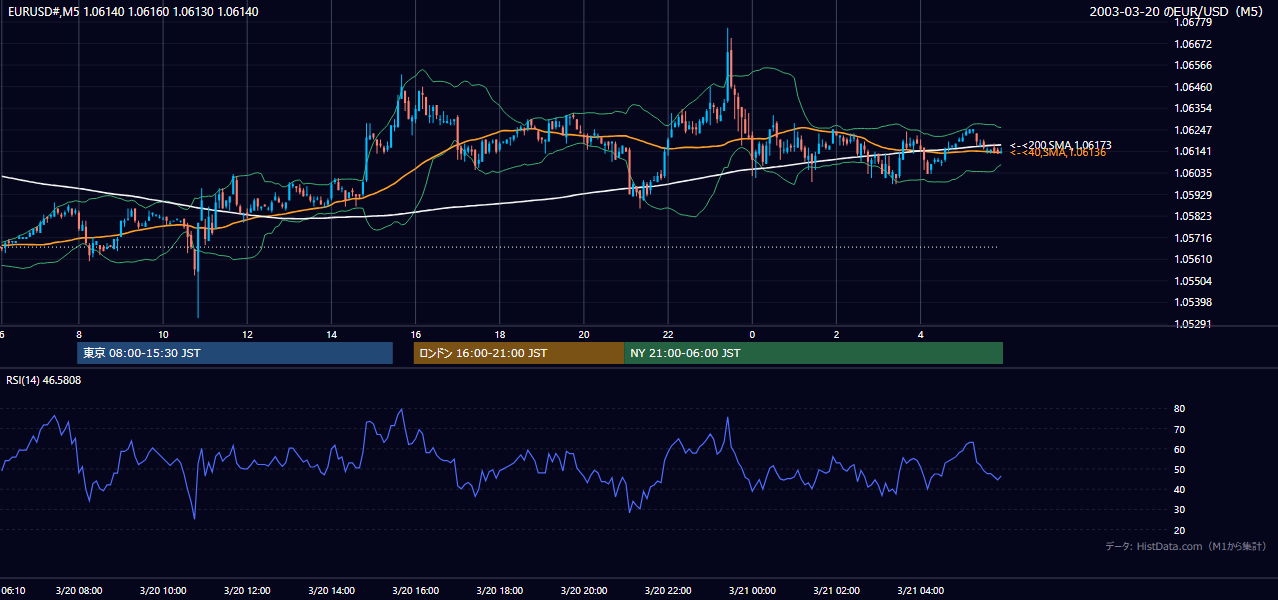Click the 40 SMA 1.06136 label
This screenshot has width=1278, height=600.
[1057, 153]
